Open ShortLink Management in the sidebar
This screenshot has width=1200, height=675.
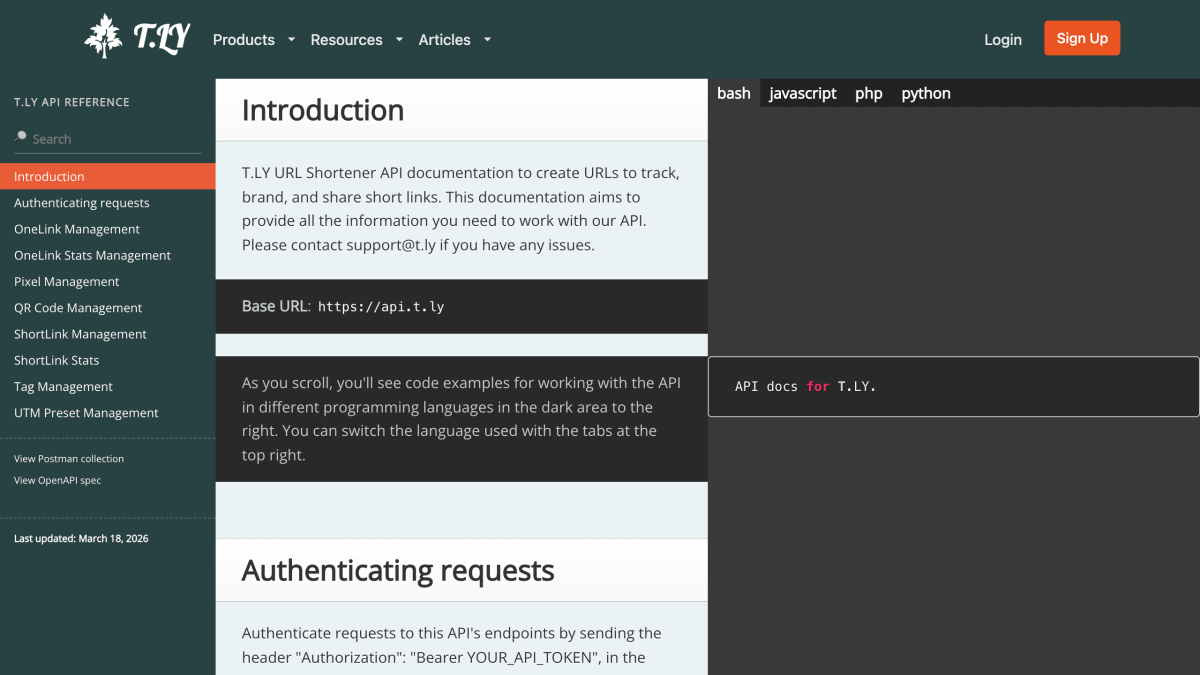(x=107, y=334)
